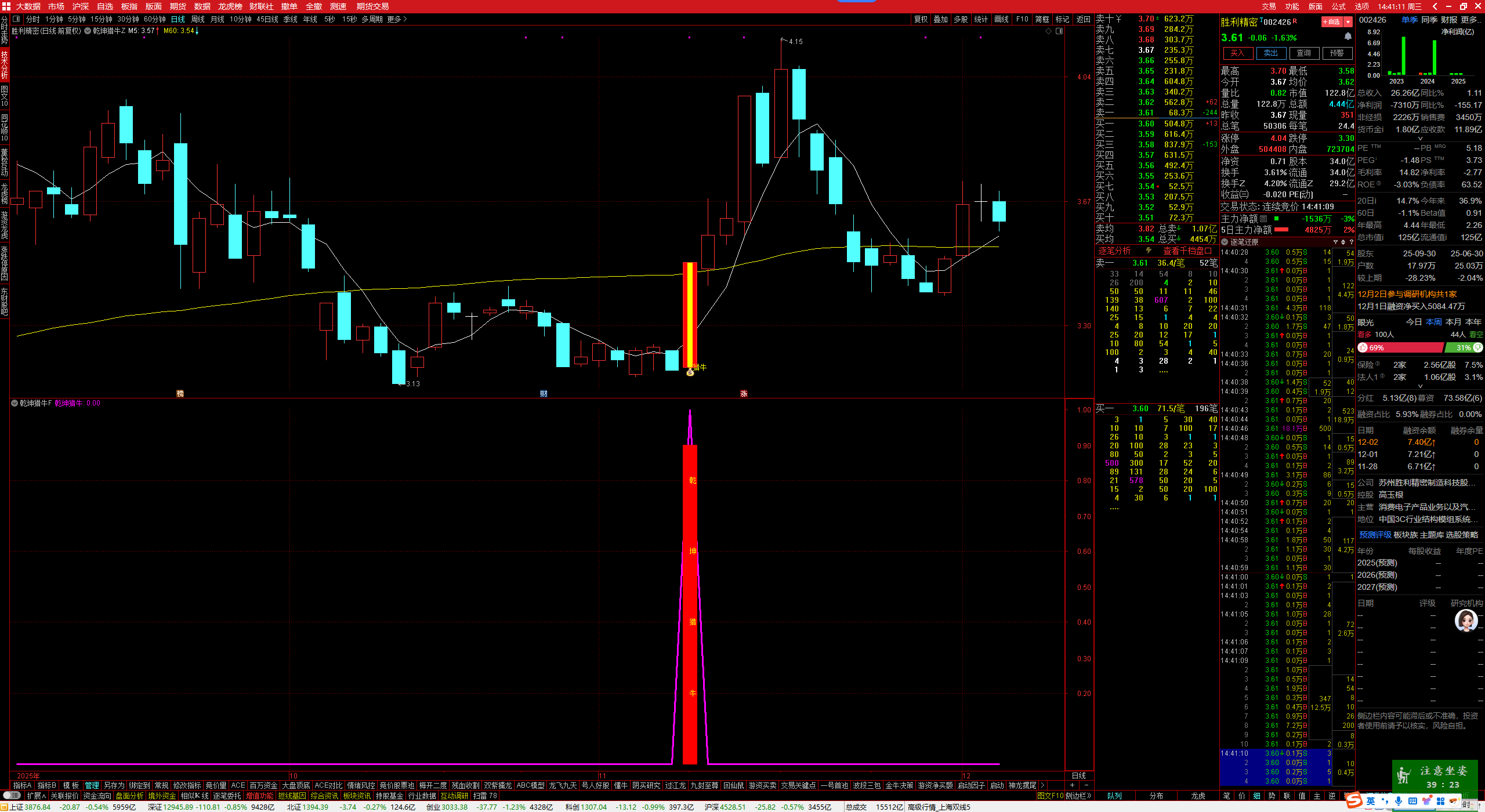
Task: Click the panel layout icon next to diamond
Action: [x=1059, y=31]
